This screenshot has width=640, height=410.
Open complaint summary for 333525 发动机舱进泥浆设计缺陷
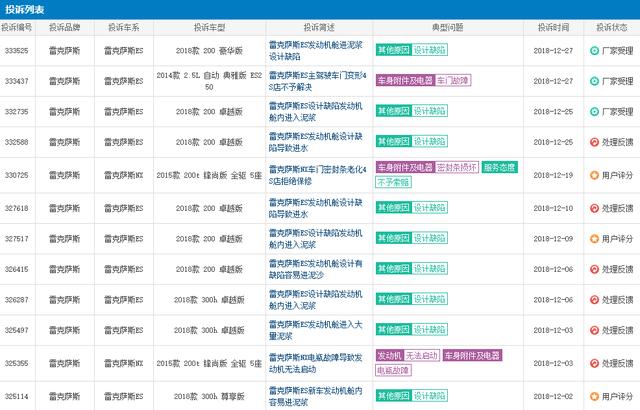(x=316, y=51)
